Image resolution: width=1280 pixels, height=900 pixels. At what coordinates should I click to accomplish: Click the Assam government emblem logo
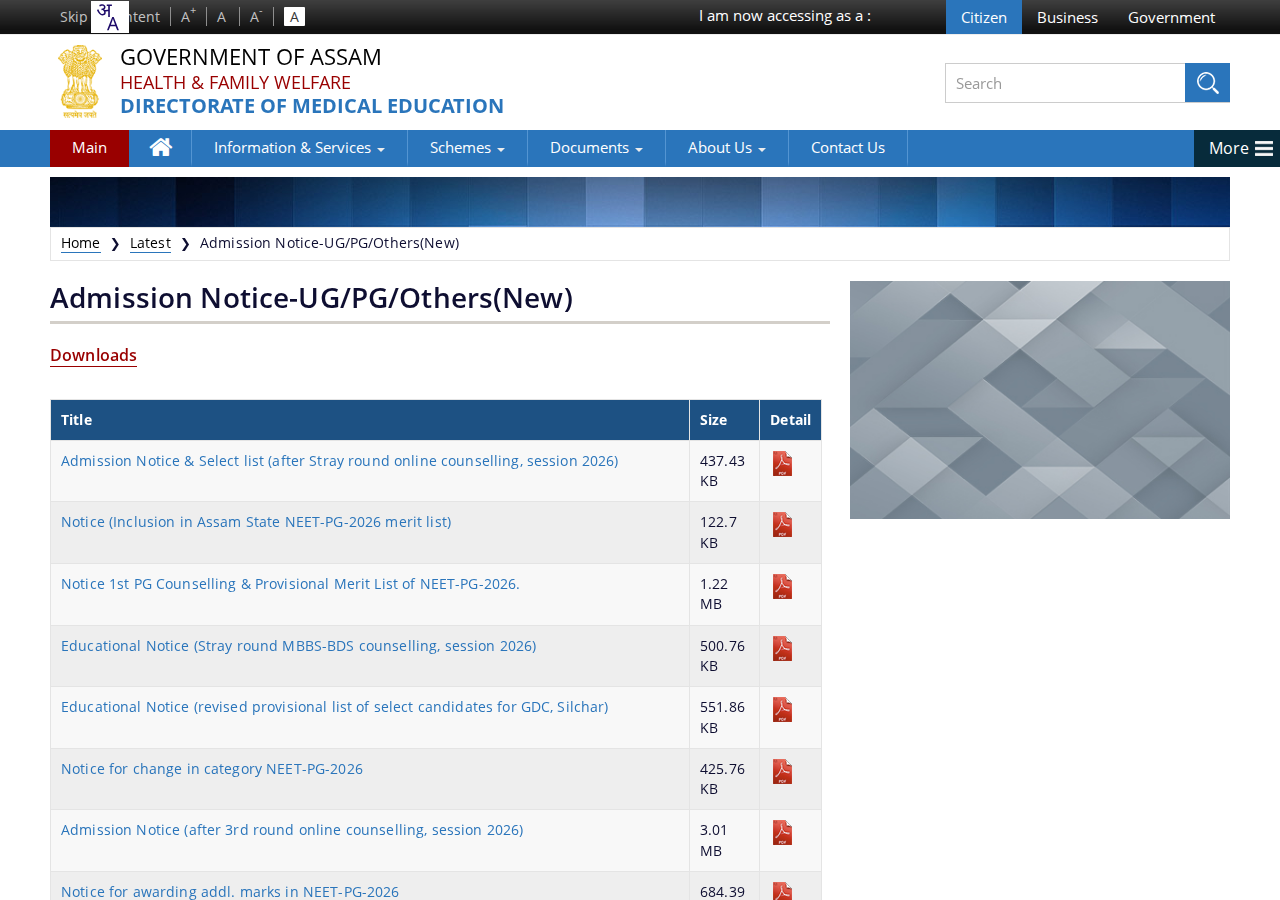pyautogui.click(x=80, y=82)
